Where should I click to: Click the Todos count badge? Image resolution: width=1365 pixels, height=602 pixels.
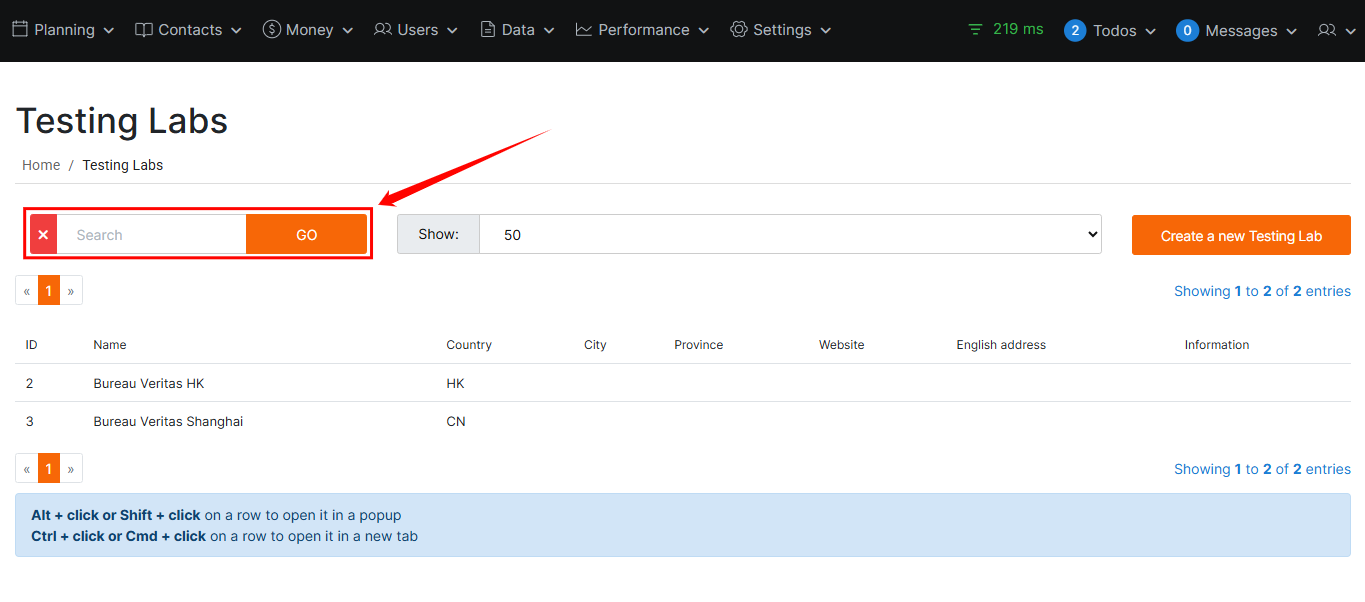(x=1075, y=31)
